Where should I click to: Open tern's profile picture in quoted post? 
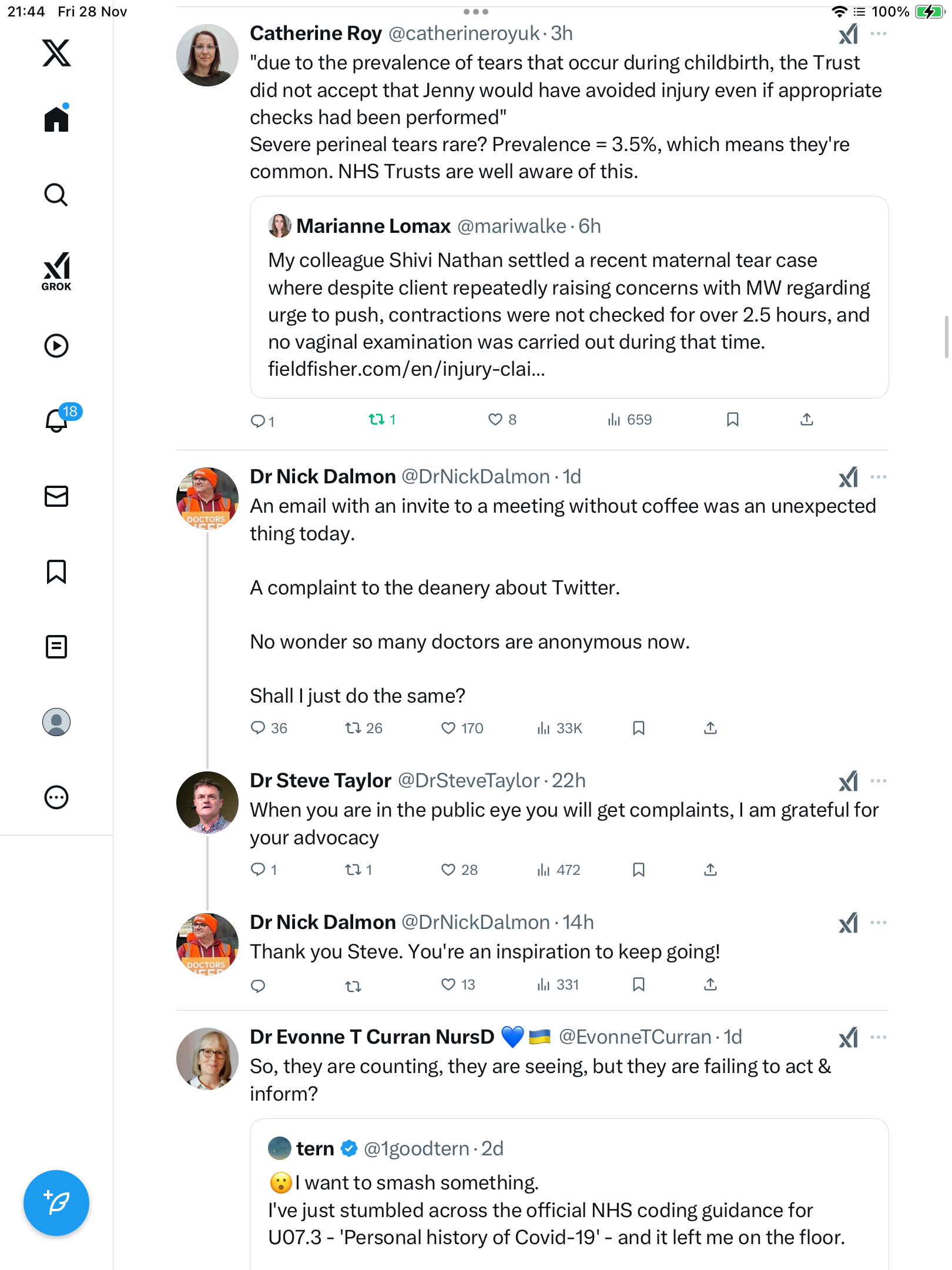(280, 1148)
